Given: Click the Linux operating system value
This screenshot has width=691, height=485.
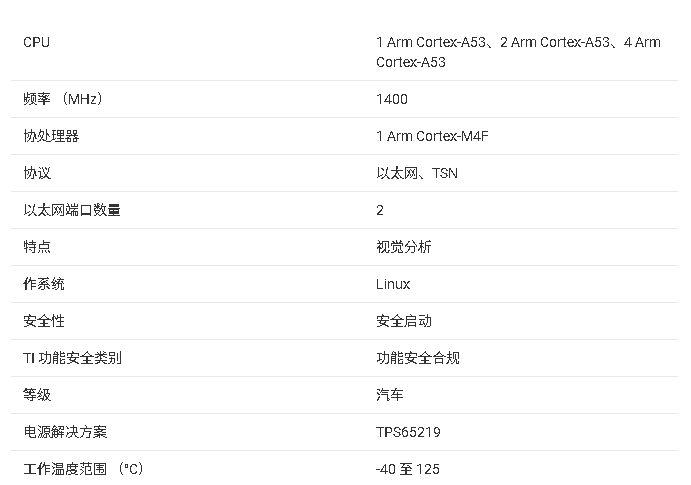Looking at the screenshot, I should click(393, 284).
